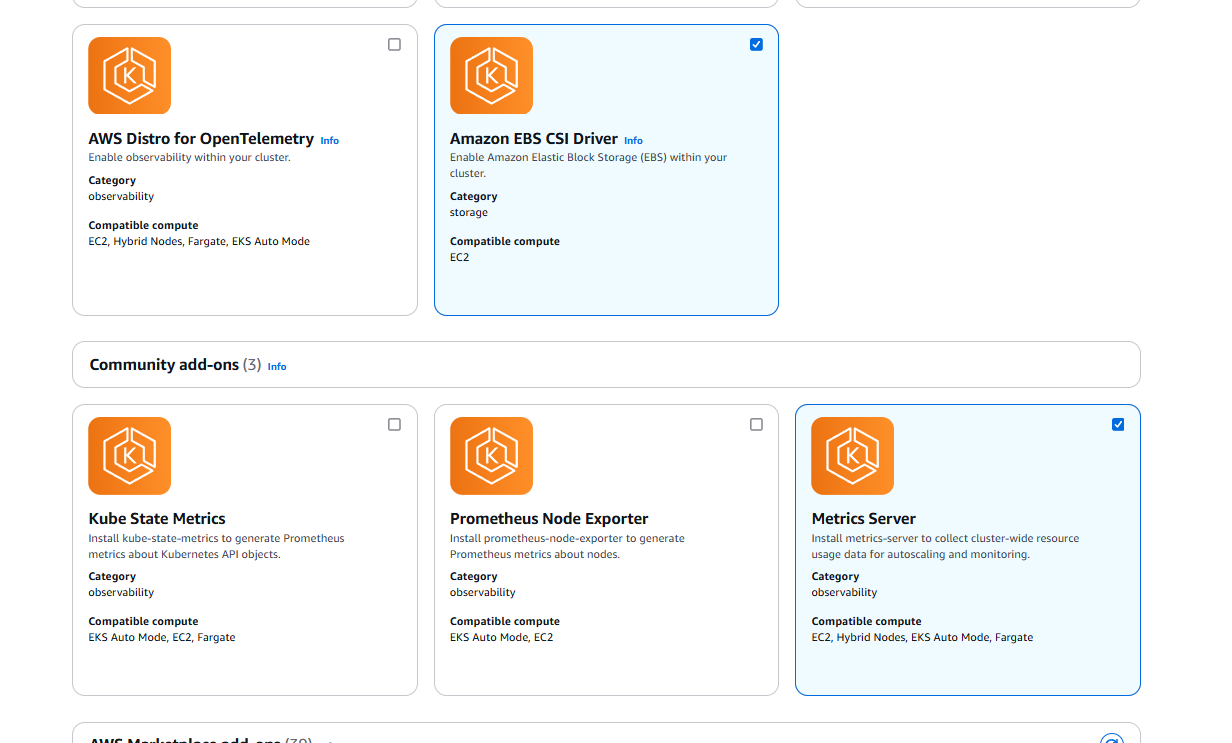This screenshot has height=743, width=1232.
Task: Tick the Kube State Metrics checkbox
Action: pyautogui.click(x=394, y=424)
